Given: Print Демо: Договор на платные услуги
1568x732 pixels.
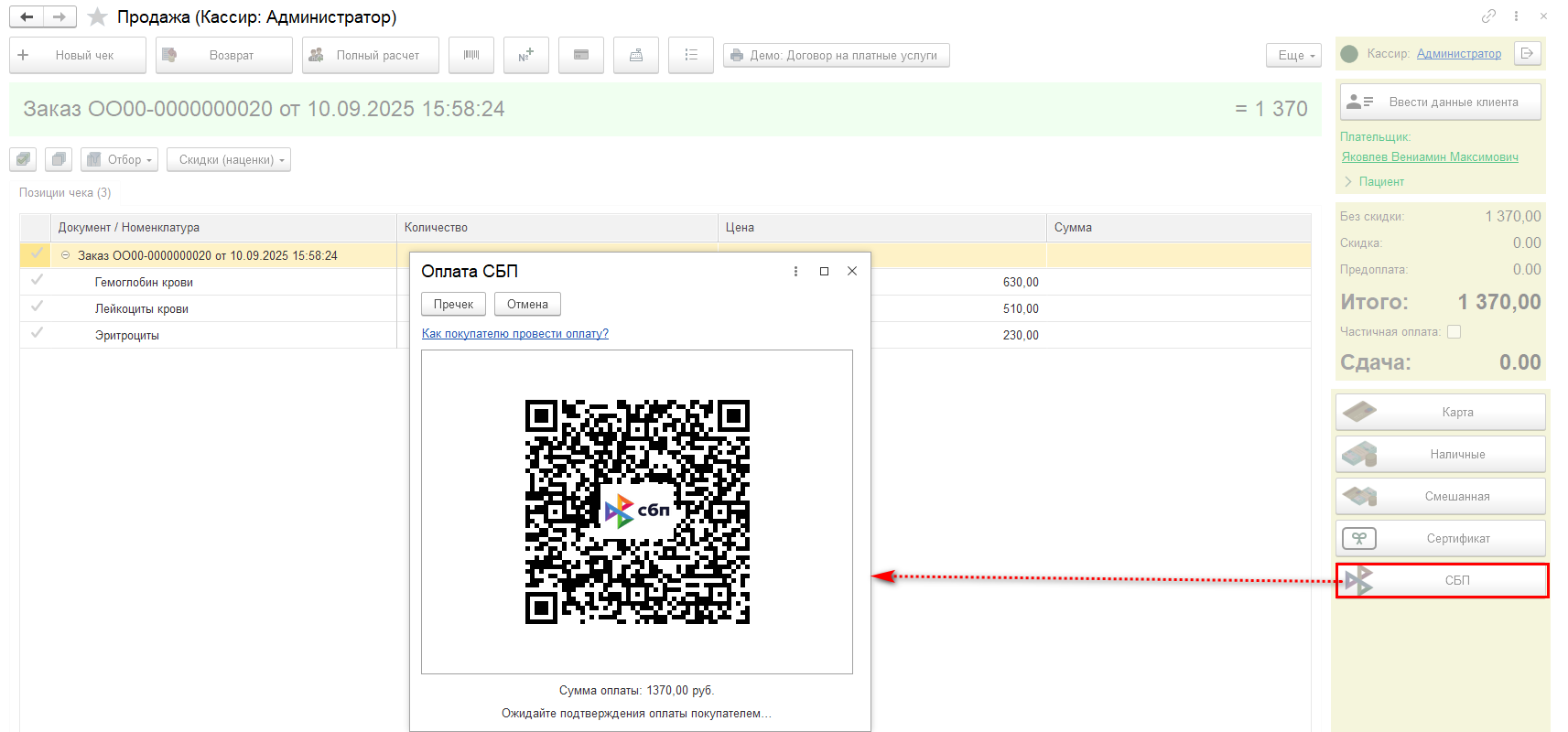Looking at the screenshot, I should click(837, 55).
